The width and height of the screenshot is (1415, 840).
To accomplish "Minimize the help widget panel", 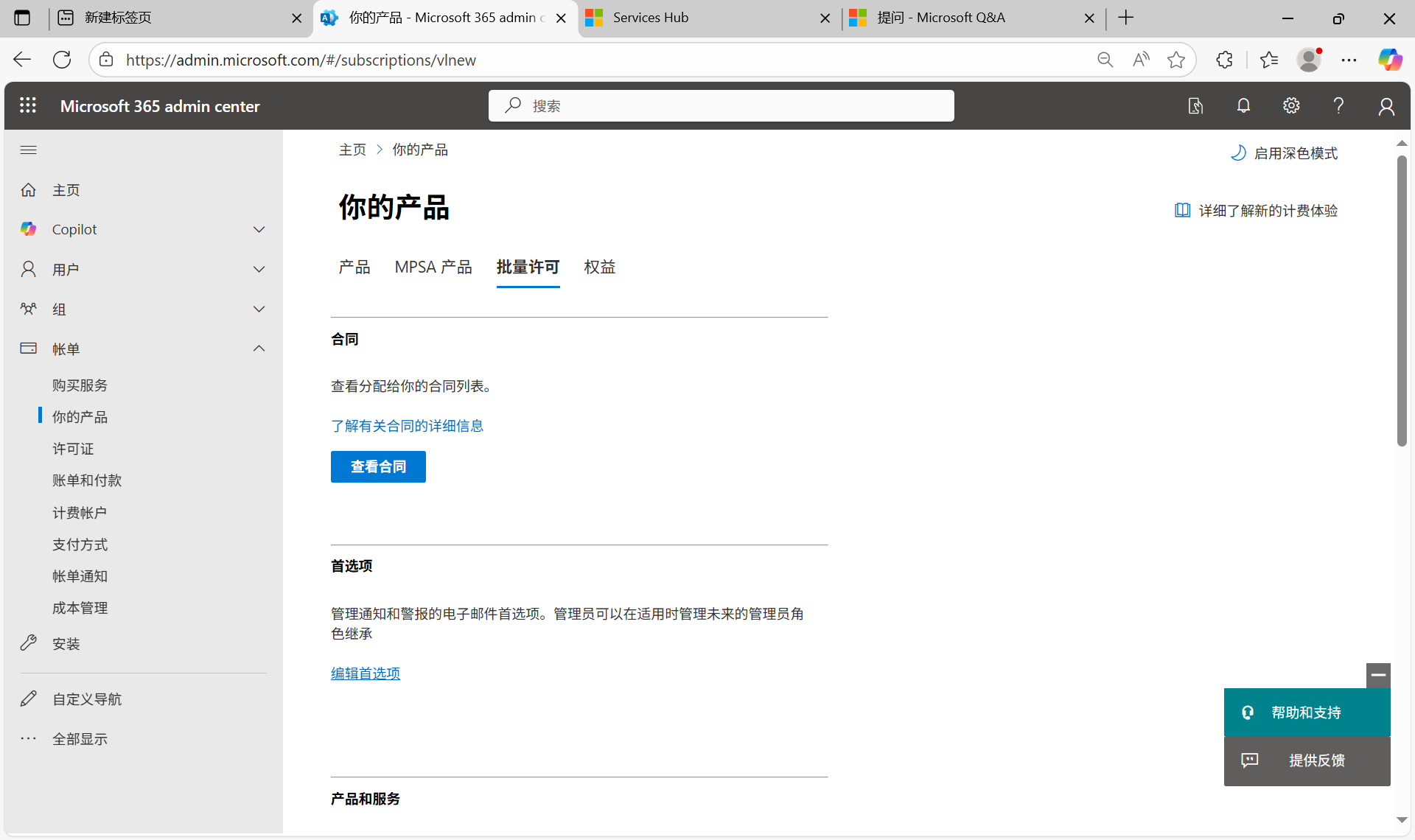I will [1378, 675].
